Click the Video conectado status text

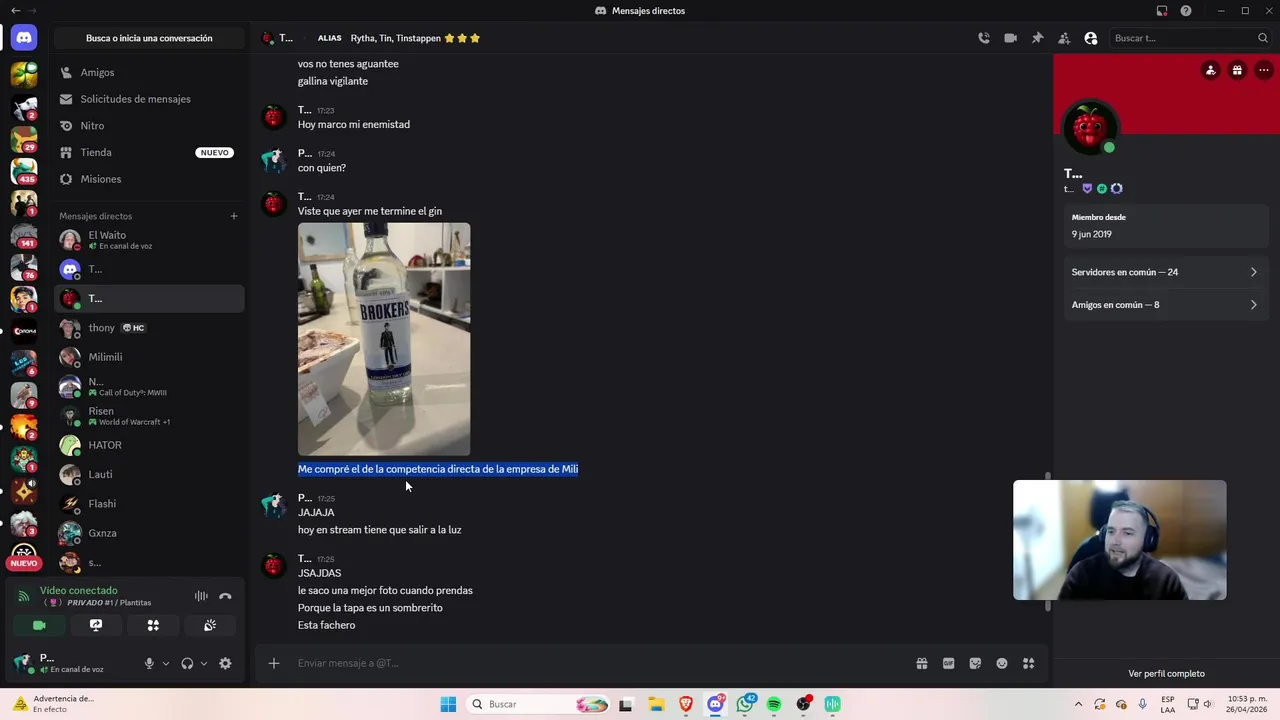tap(79, 591)
